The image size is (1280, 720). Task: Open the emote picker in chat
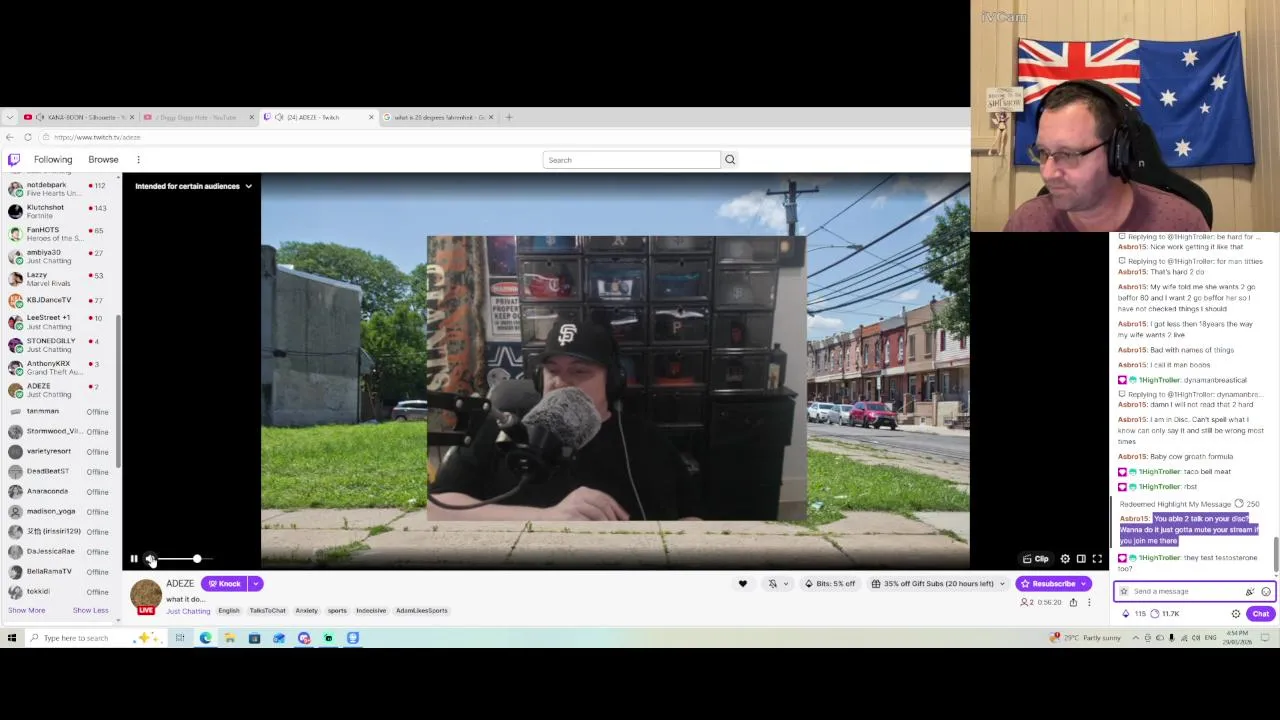pyautogui.click(x=1266, y=591)
